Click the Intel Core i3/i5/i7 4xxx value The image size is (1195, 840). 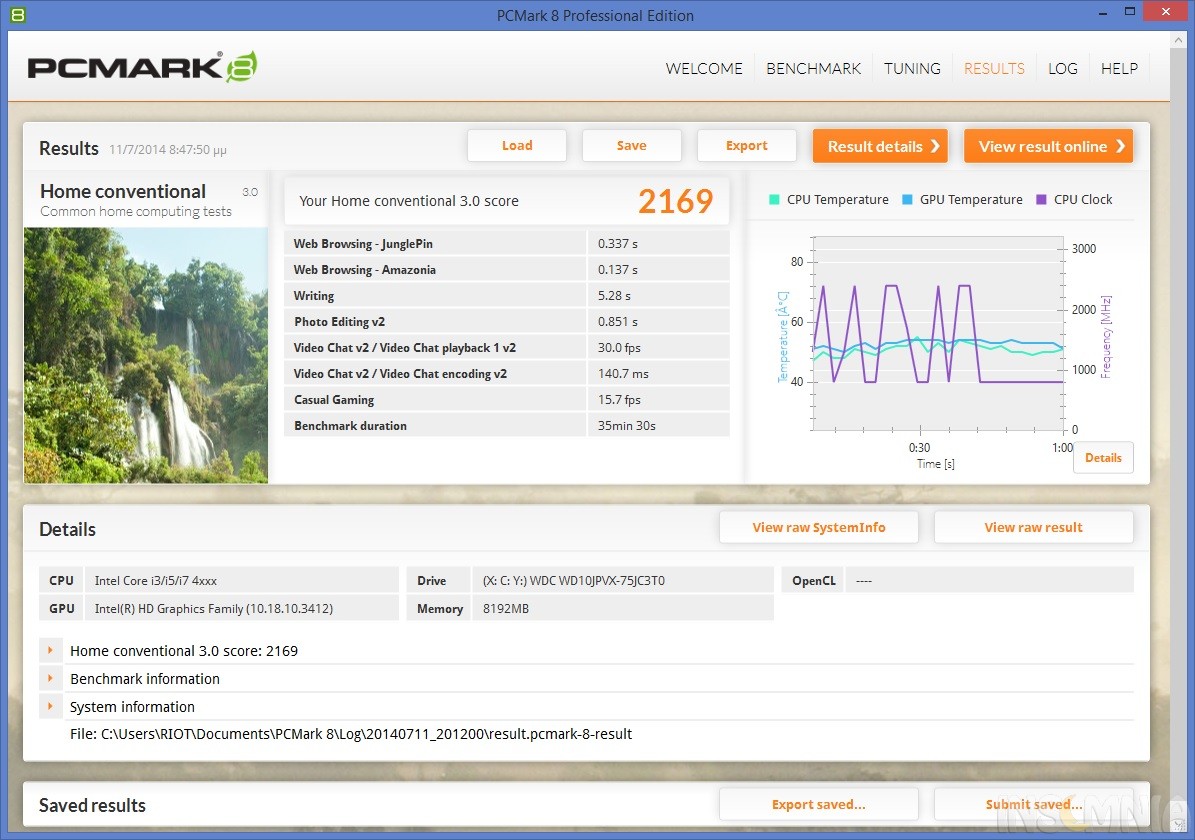155,580
